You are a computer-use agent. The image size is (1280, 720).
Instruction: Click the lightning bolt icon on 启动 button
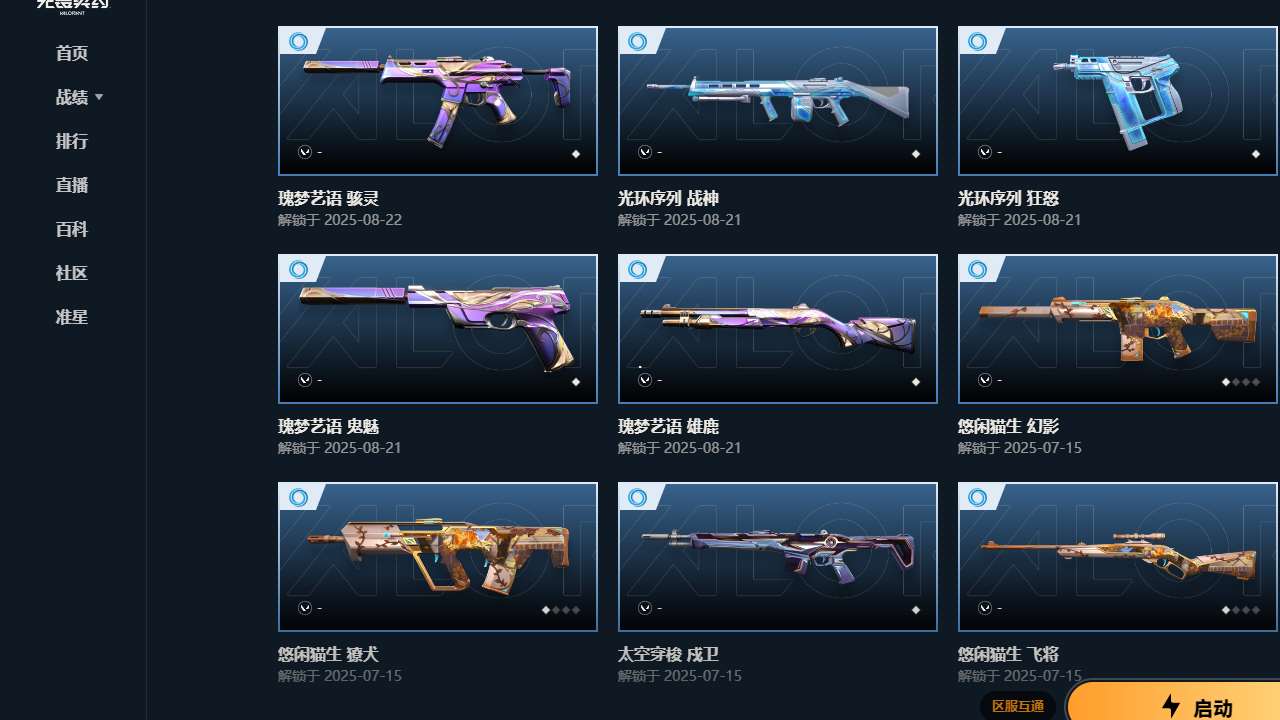click(1171, 707)
